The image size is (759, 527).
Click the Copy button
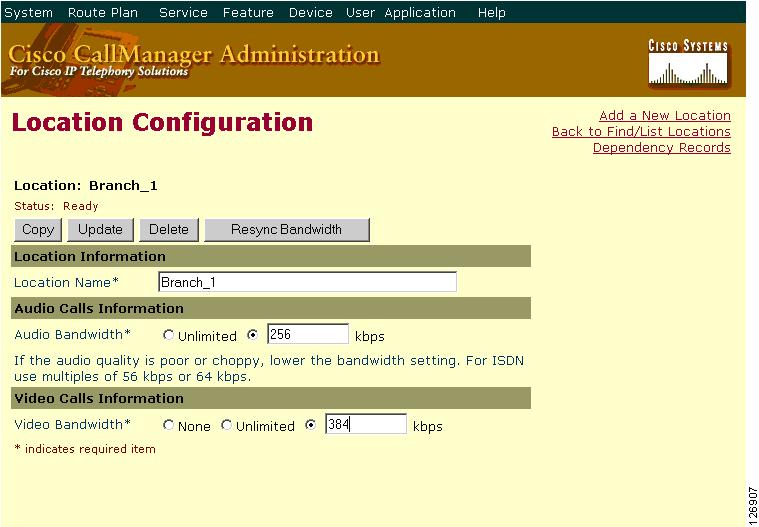38,229
